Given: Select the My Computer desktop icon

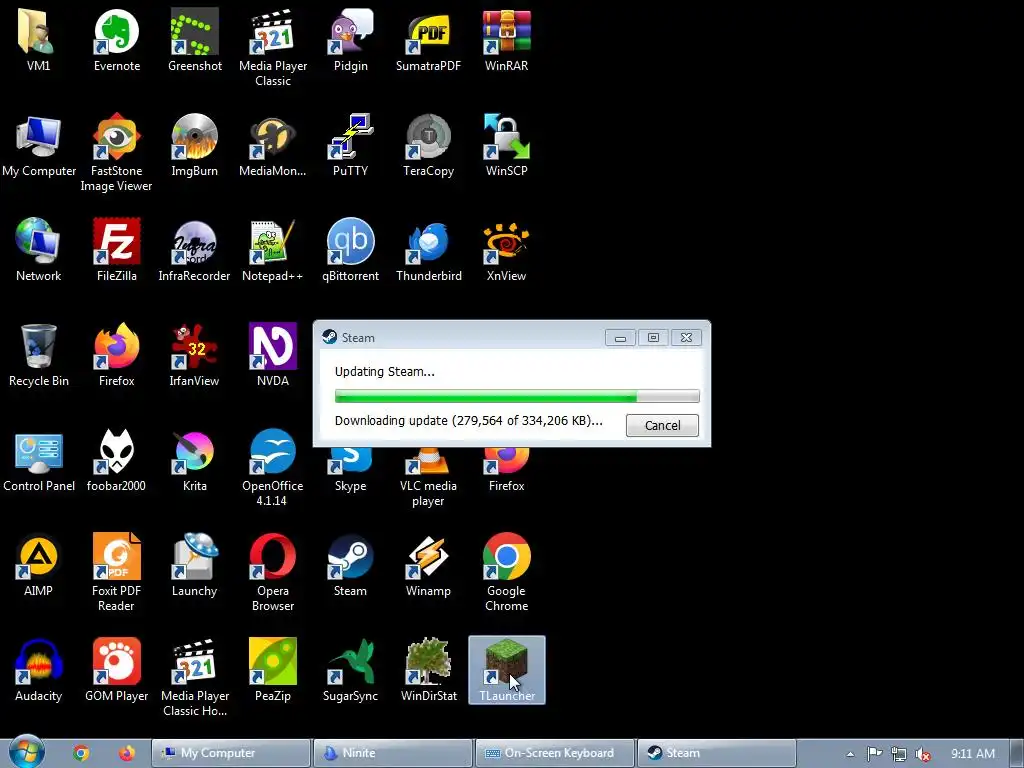Looking at the screenshot, I should click(39, 146).
